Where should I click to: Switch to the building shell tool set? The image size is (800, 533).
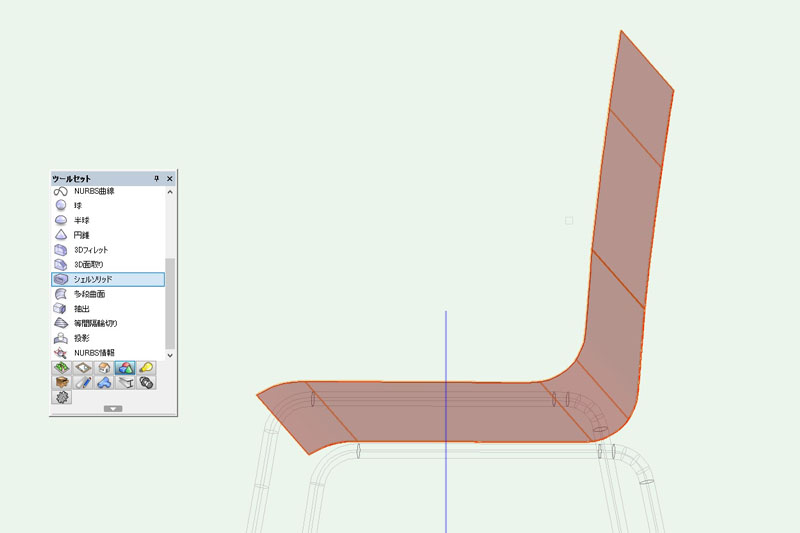coord(104,368)
